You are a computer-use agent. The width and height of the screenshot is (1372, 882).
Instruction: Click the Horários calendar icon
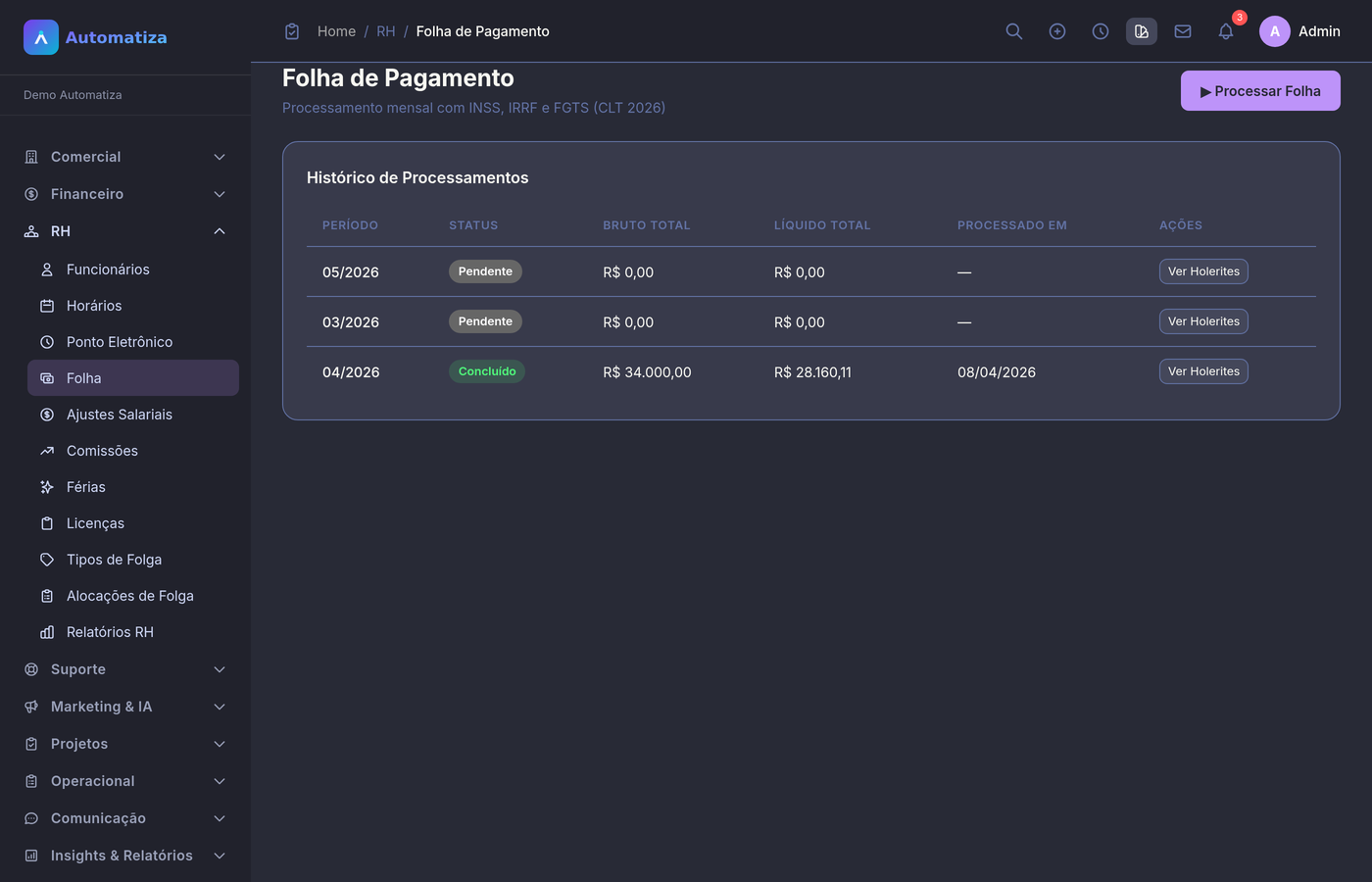(47, 306)
